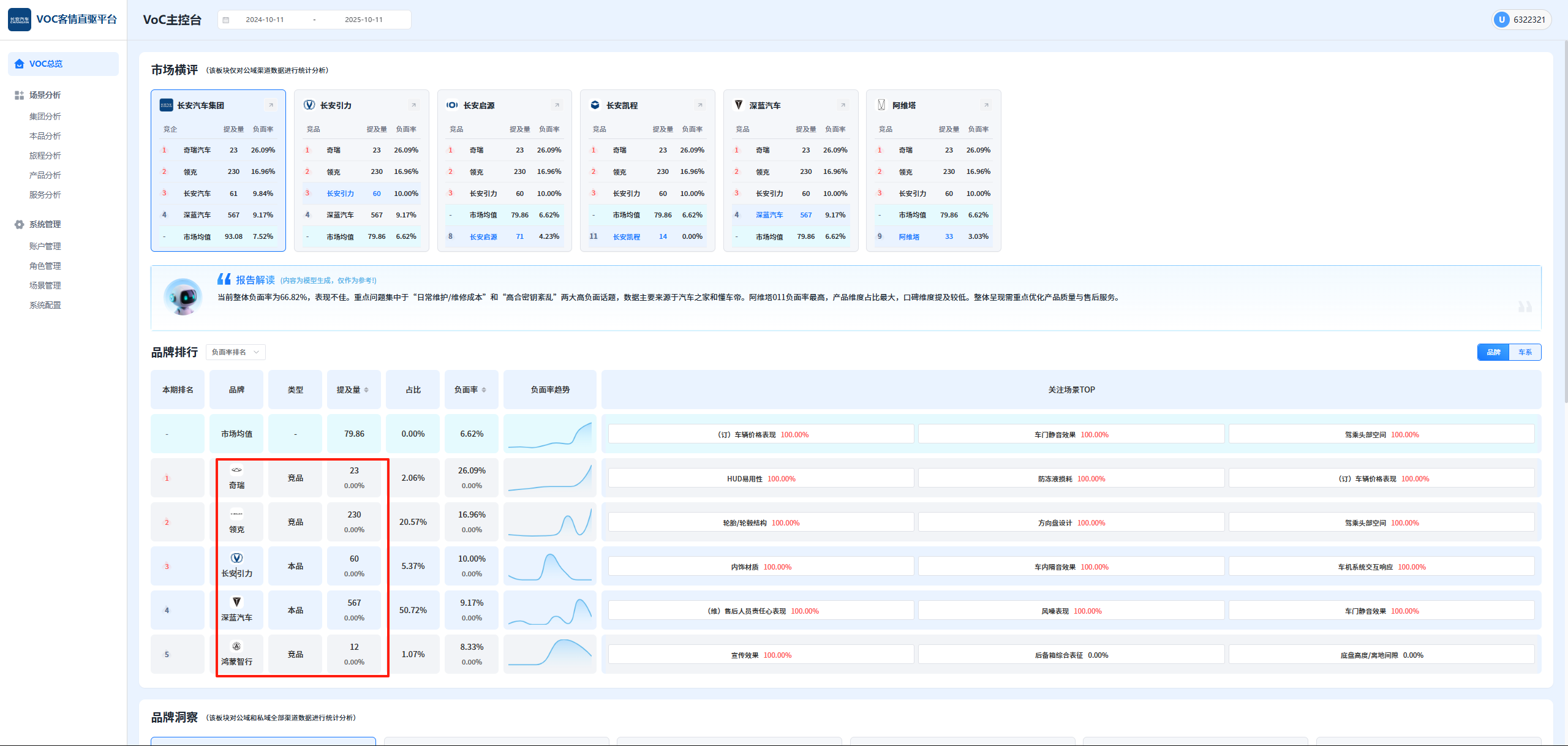
Task: Collapse the 场景分析 menu group
Action: click(x=45, y=95)
